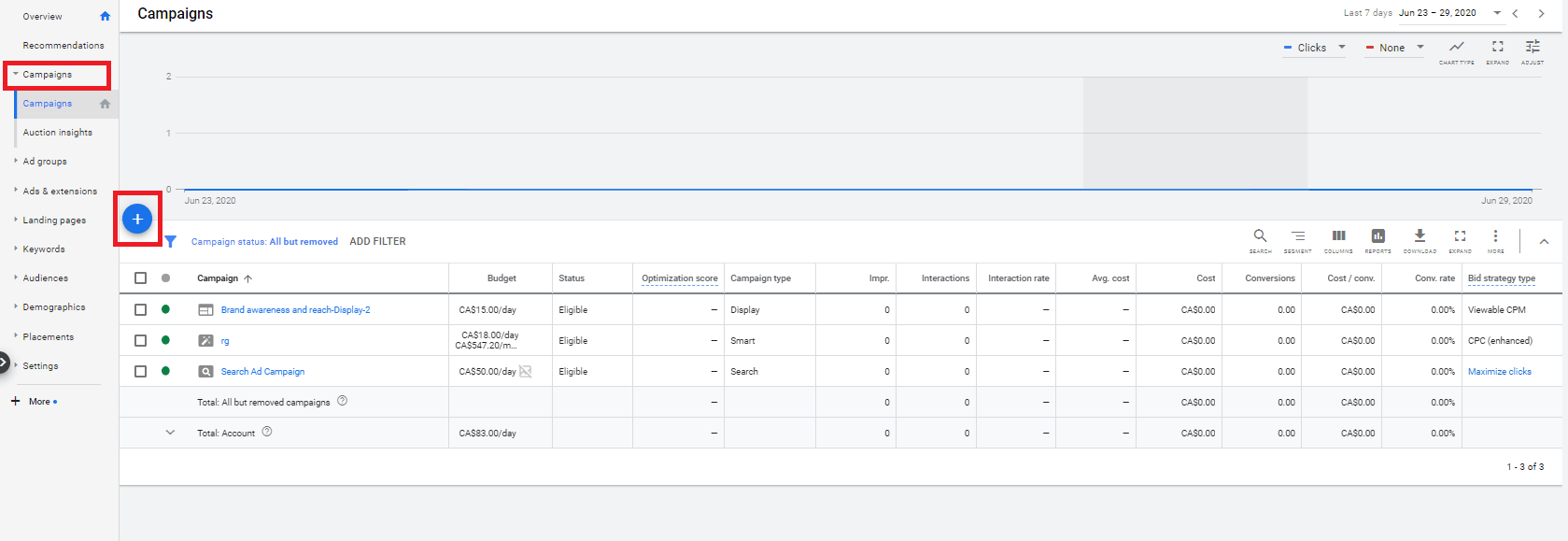Screen dimensions: 1568x541
Task: Expand the side panel arrow at left edge
Action: pyautogui.click(x=4, y=361)
